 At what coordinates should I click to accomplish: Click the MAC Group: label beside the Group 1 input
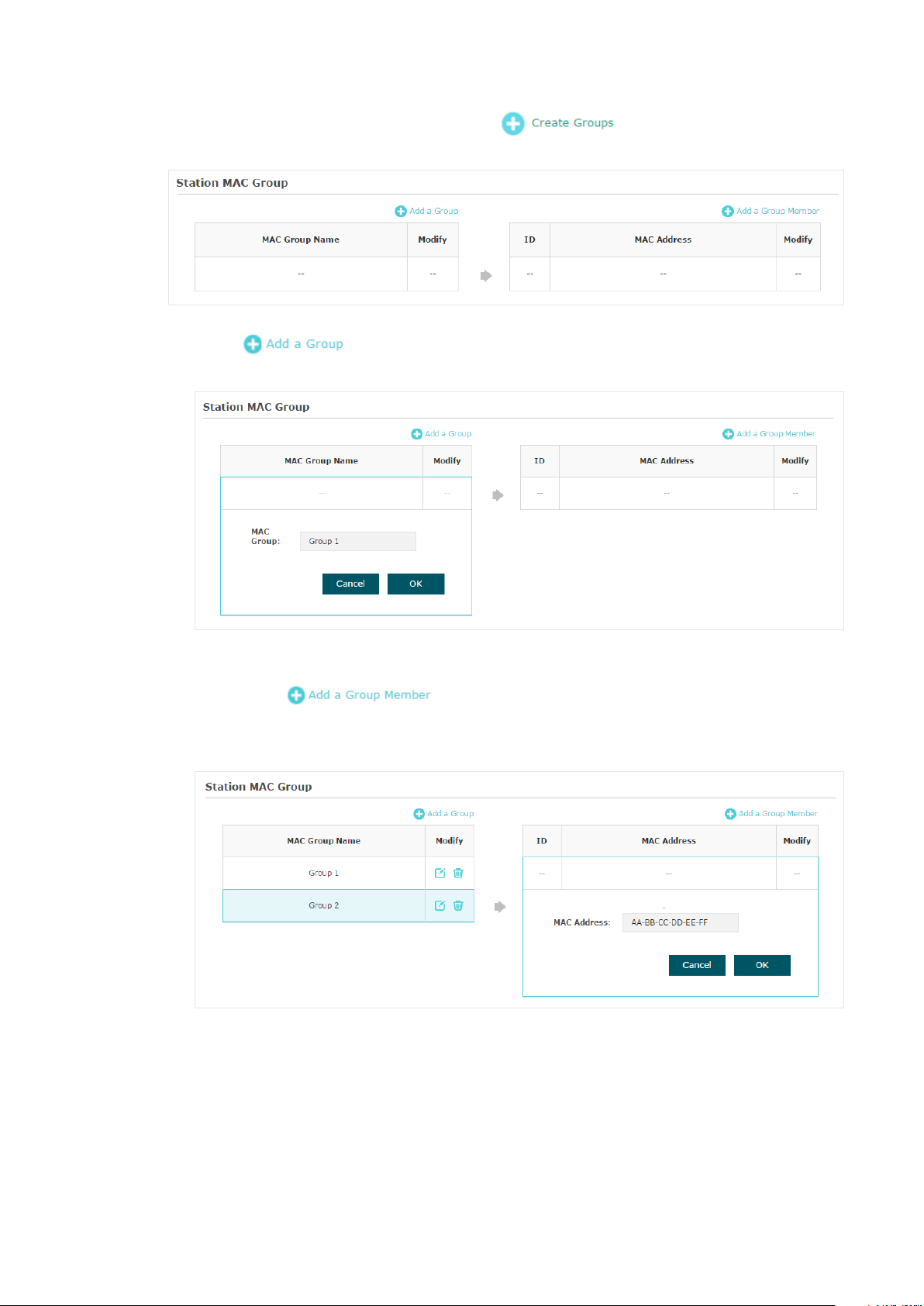(265, 536)
